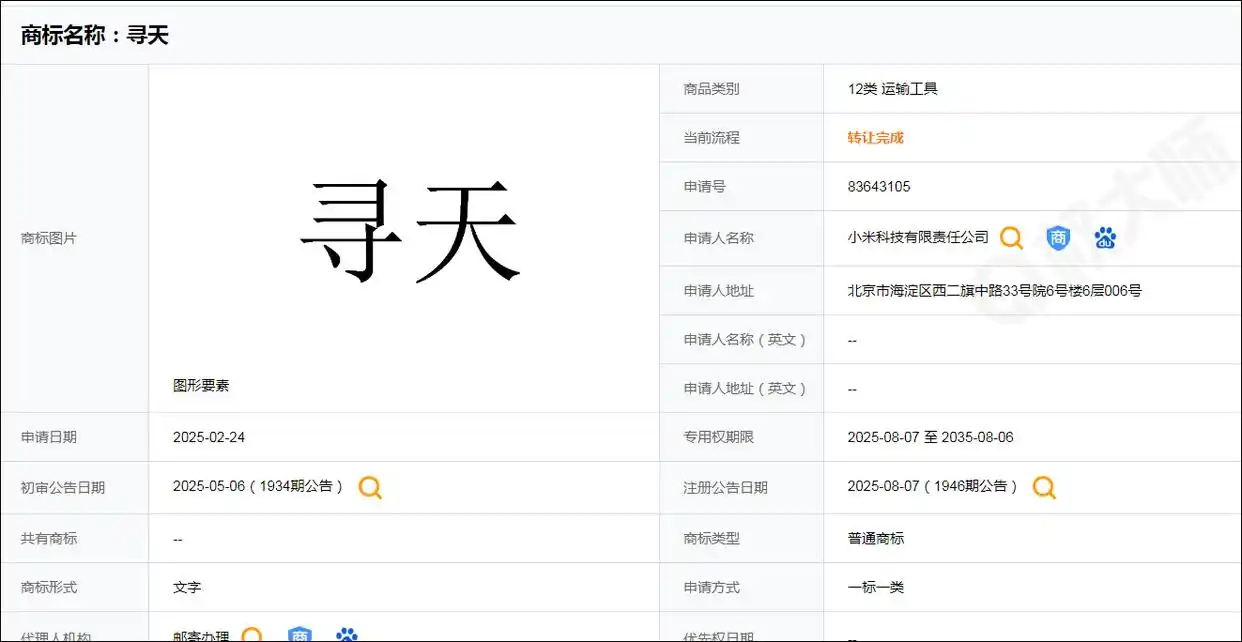This screenshot has height=642, width=1242.
Task: Click the 申请人地址(英文) label
Action: pos(746,389)
